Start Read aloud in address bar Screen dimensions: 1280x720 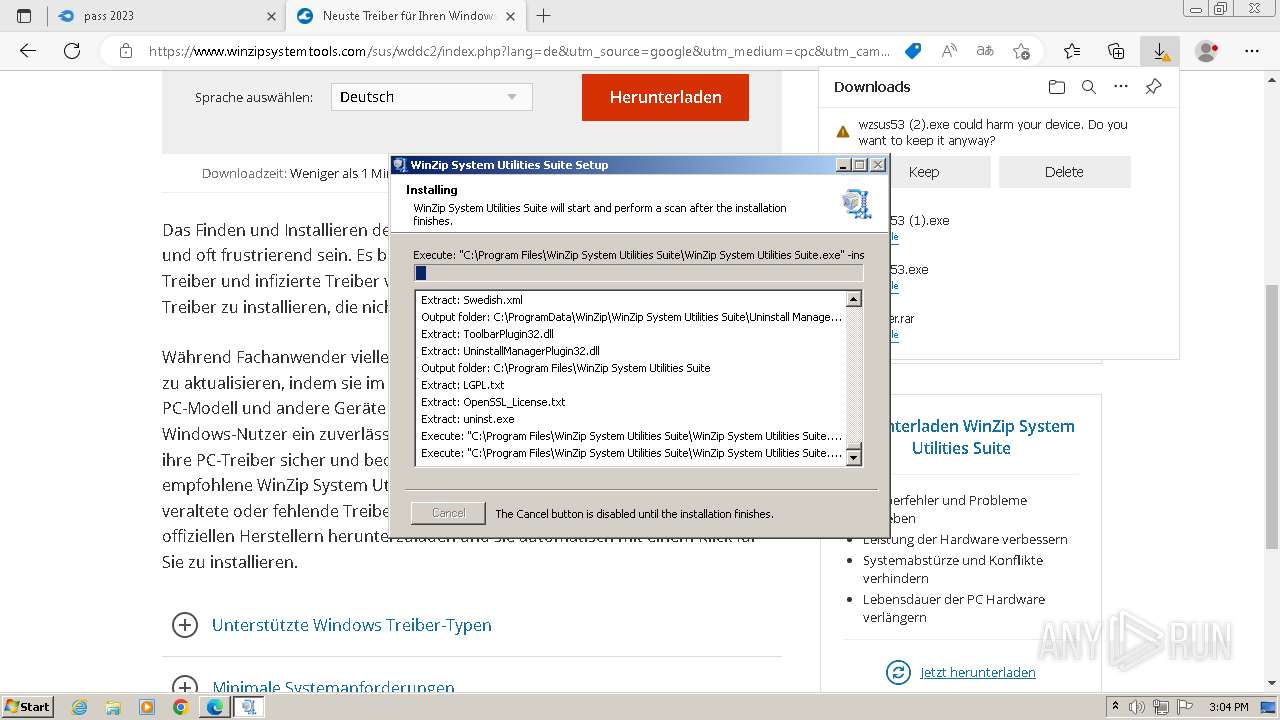click(949, 51)
